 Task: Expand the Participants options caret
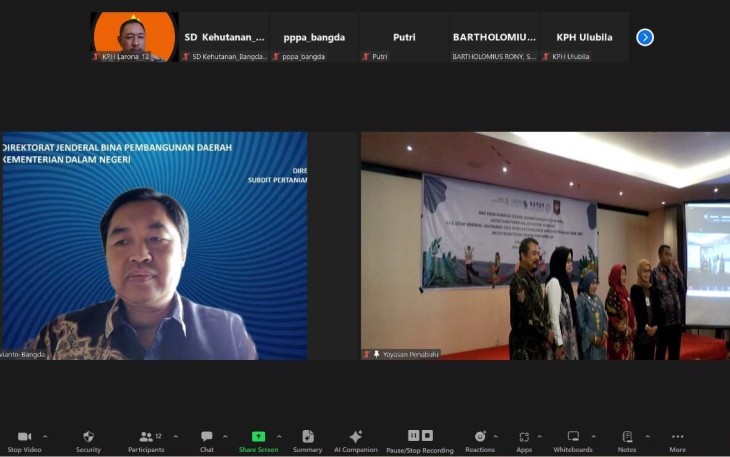[176, 437]
